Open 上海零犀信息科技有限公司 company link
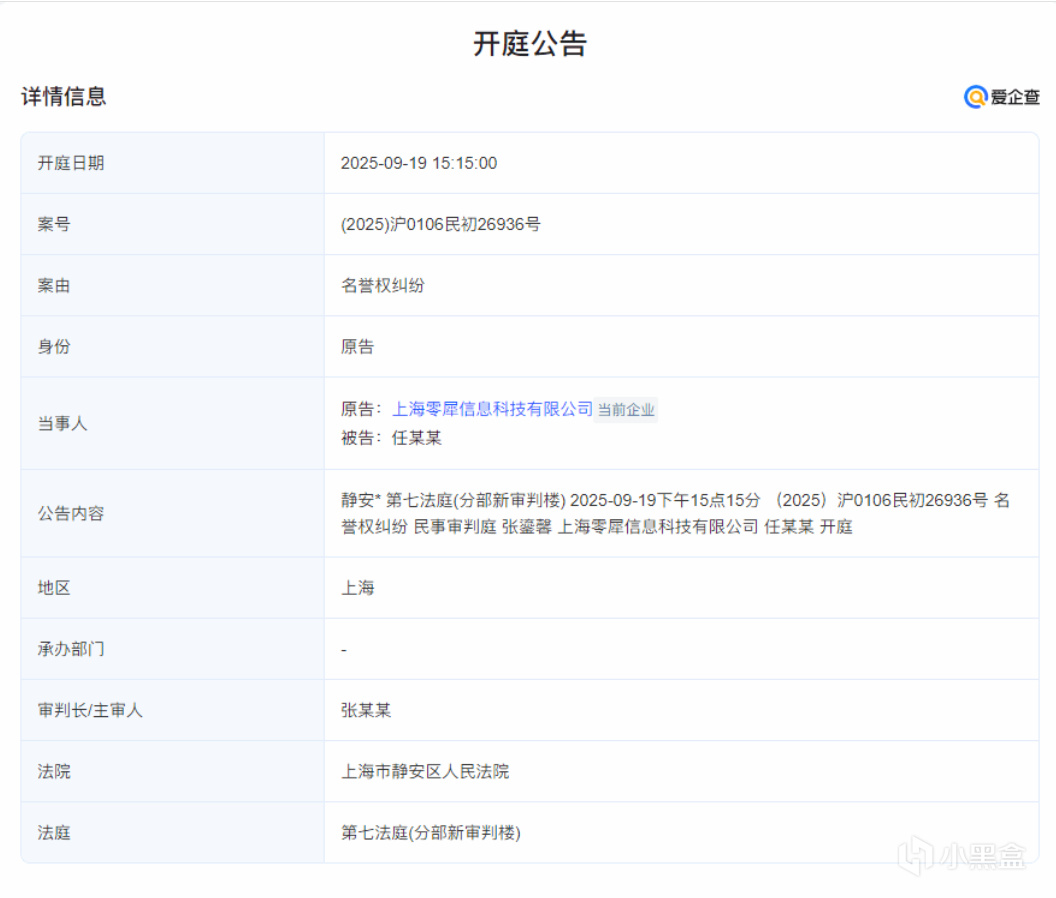This screenshot has width=1056, height=898. (x=492, y=409)
